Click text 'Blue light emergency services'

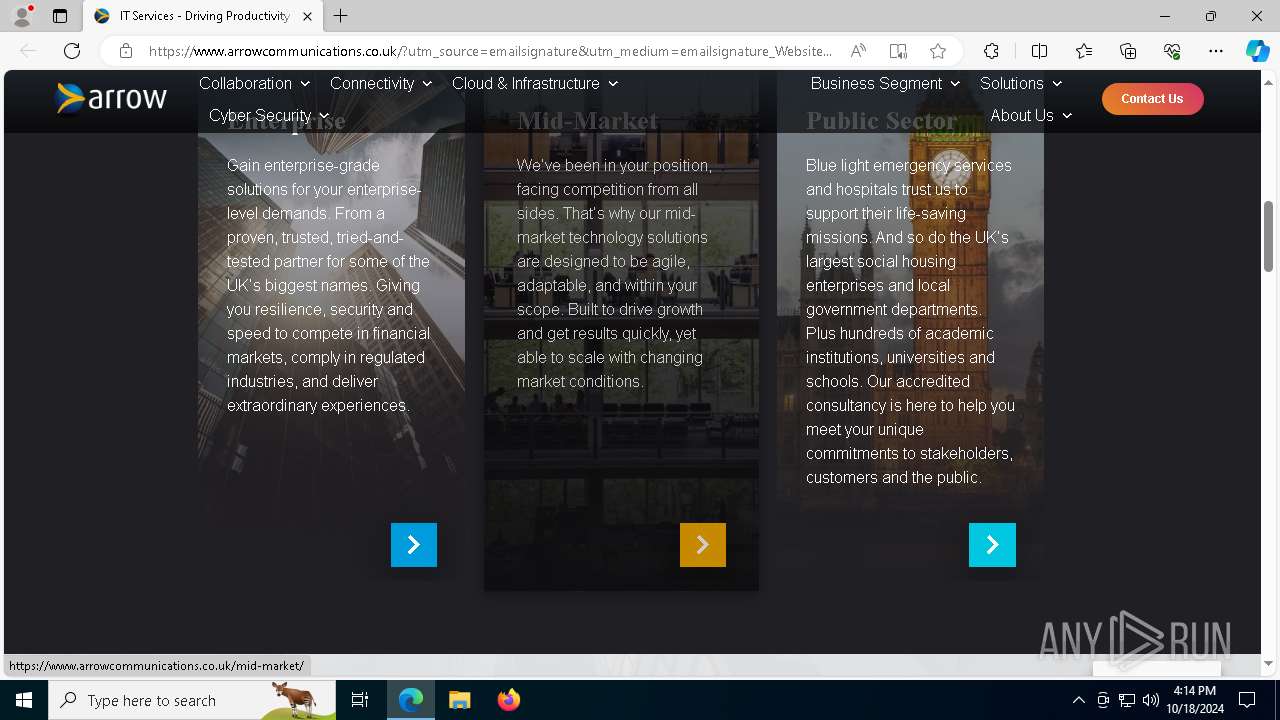point(909,165)
